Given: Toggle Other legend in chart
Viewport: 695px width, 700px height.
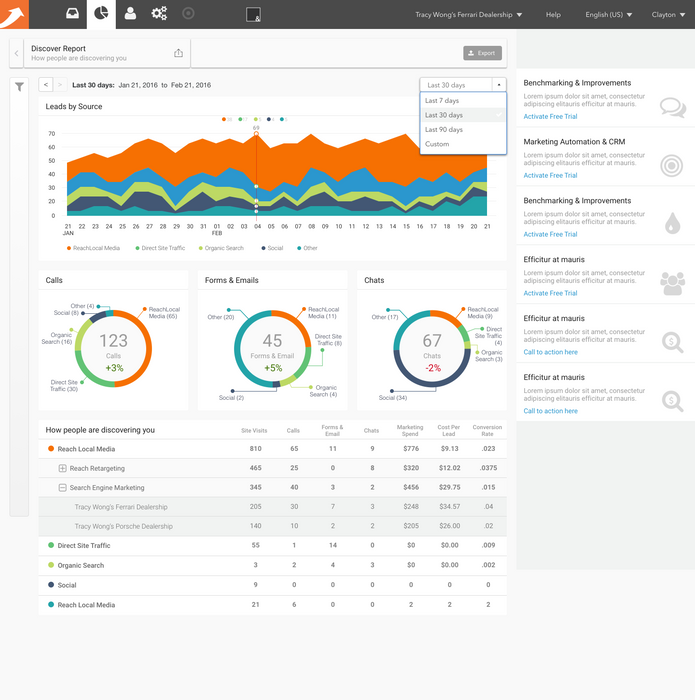Looking at the screenshot, I should tap(308, 248).
